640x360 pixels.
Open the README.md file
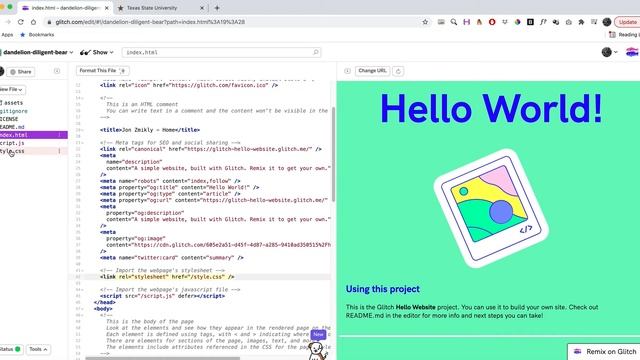point(12,127)
